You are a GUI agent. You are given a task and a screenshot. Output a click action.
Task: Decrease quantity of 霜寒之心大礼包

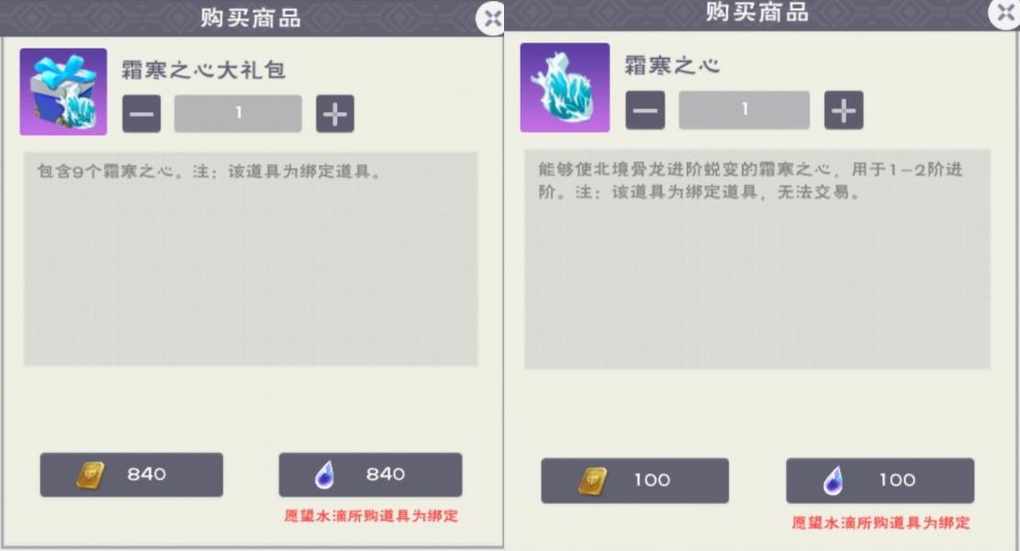point(142,114)
